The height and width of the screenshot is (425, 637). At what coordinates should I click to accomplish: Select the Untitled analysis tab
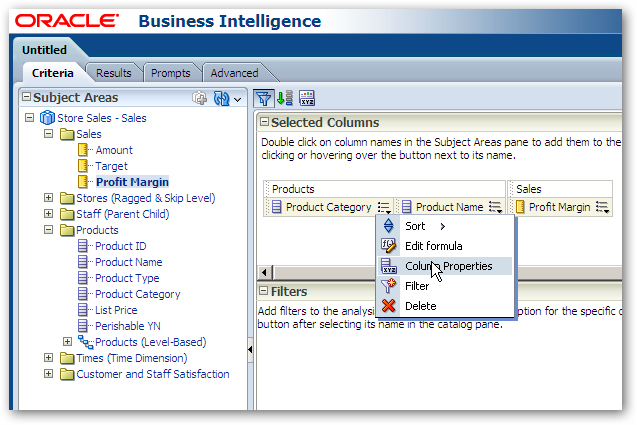[x=44, y=50]
